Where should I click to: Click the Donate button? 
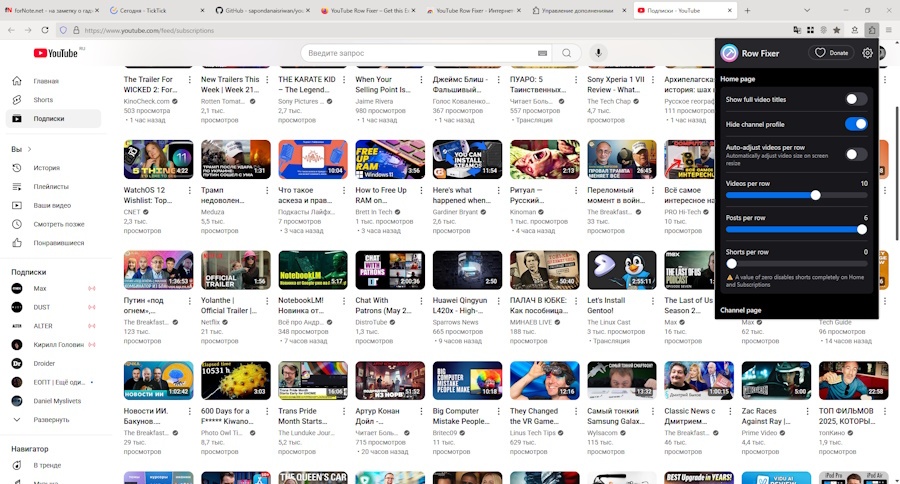pos(831,53)
